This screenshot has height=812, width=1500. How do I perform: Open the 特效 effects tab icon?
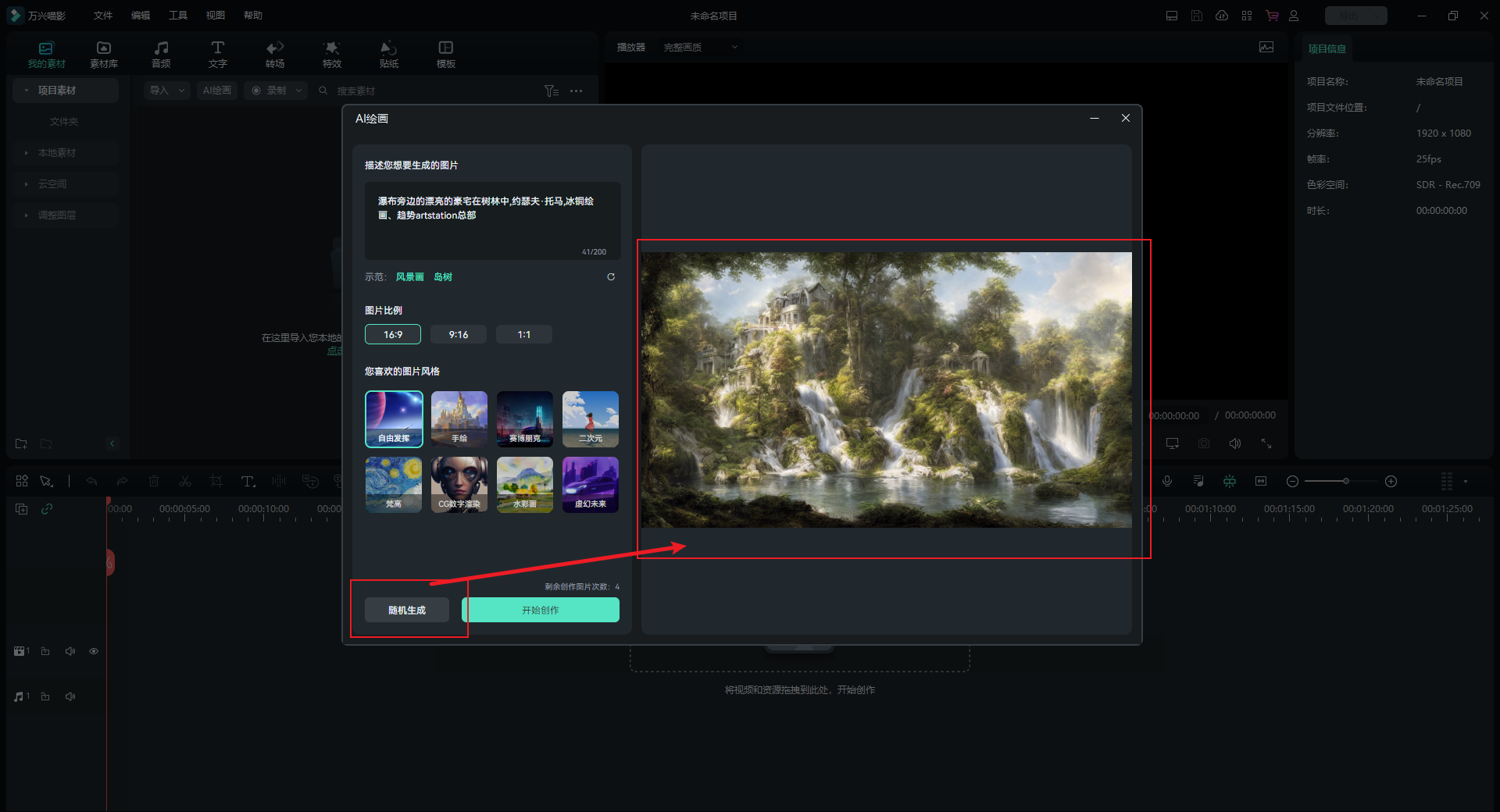(332, 54)
